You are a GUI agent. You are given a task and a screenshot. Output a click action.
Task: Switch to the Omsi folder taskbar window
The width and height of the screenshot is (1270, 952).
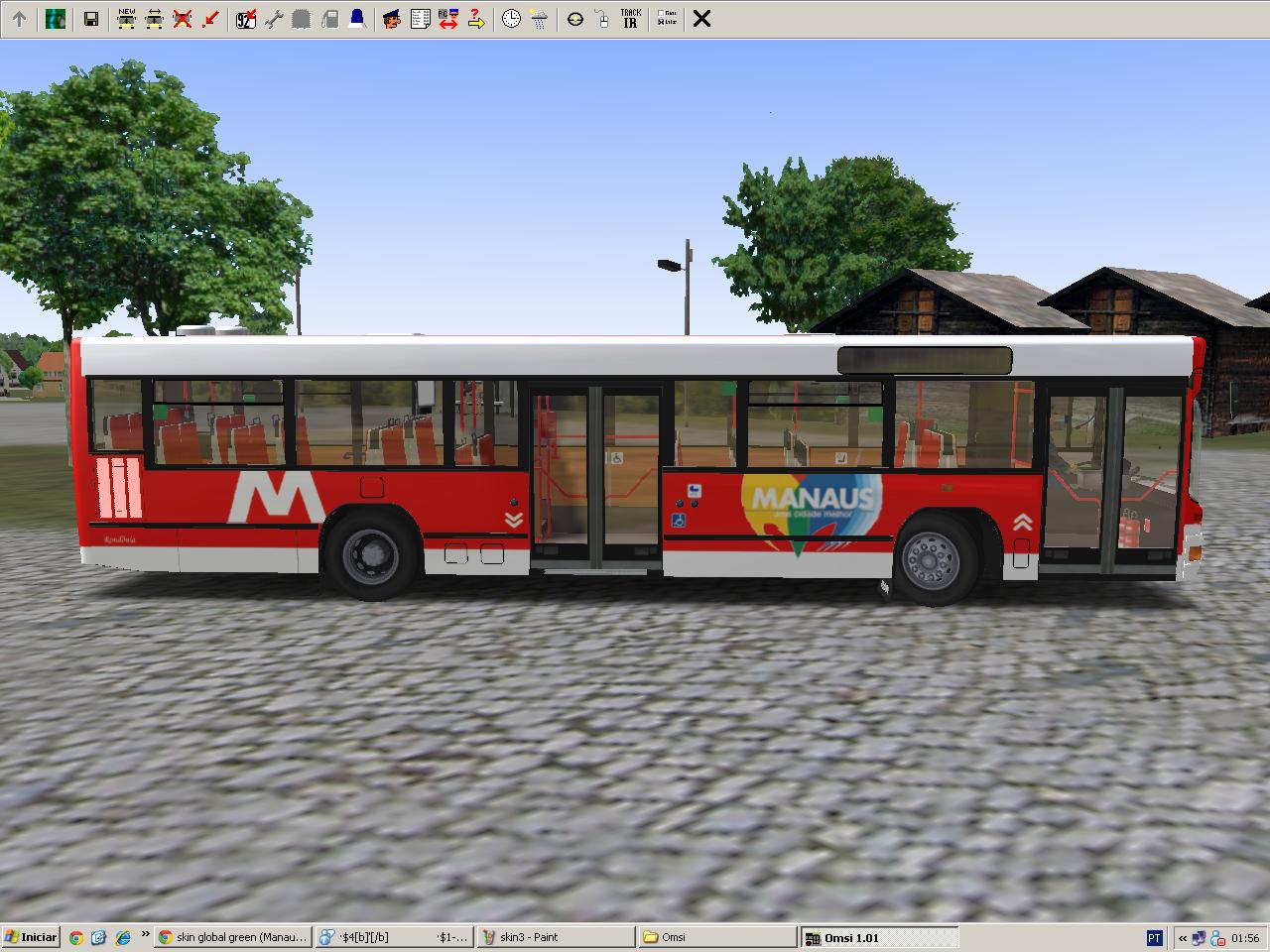[717, 937]
